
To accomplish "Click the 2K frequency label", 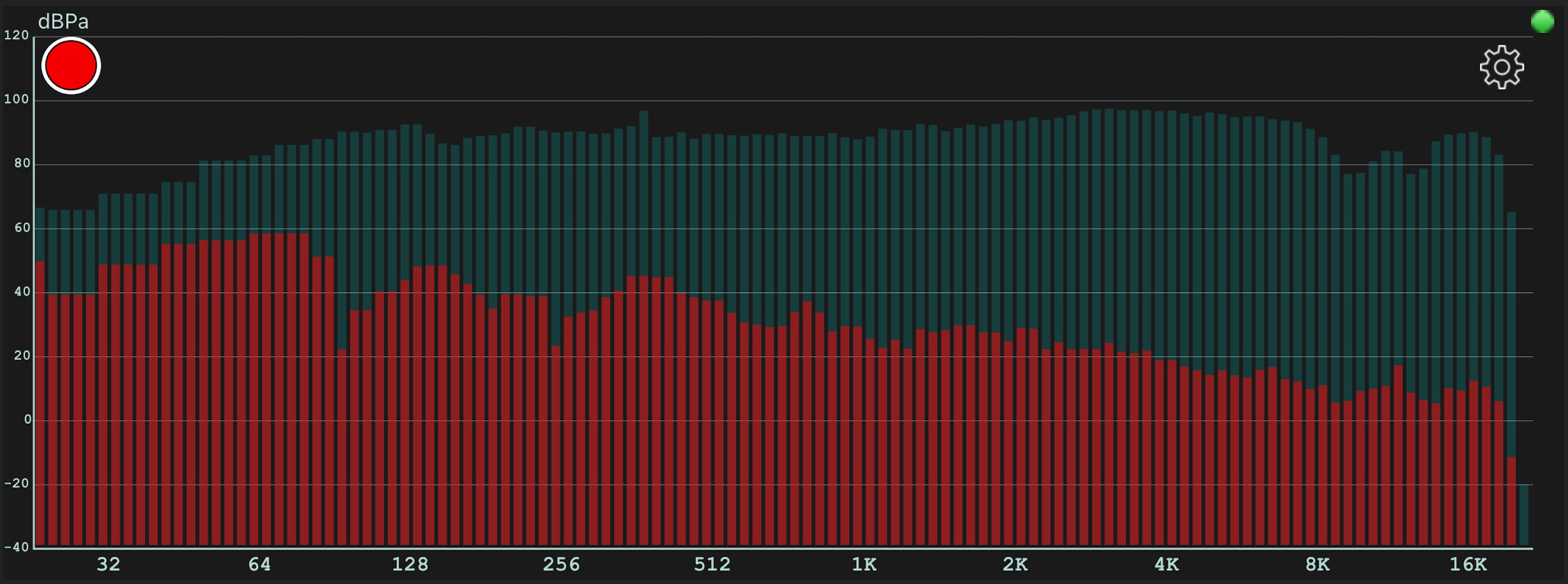I will pyautogui.click(x=1015, y=564).
